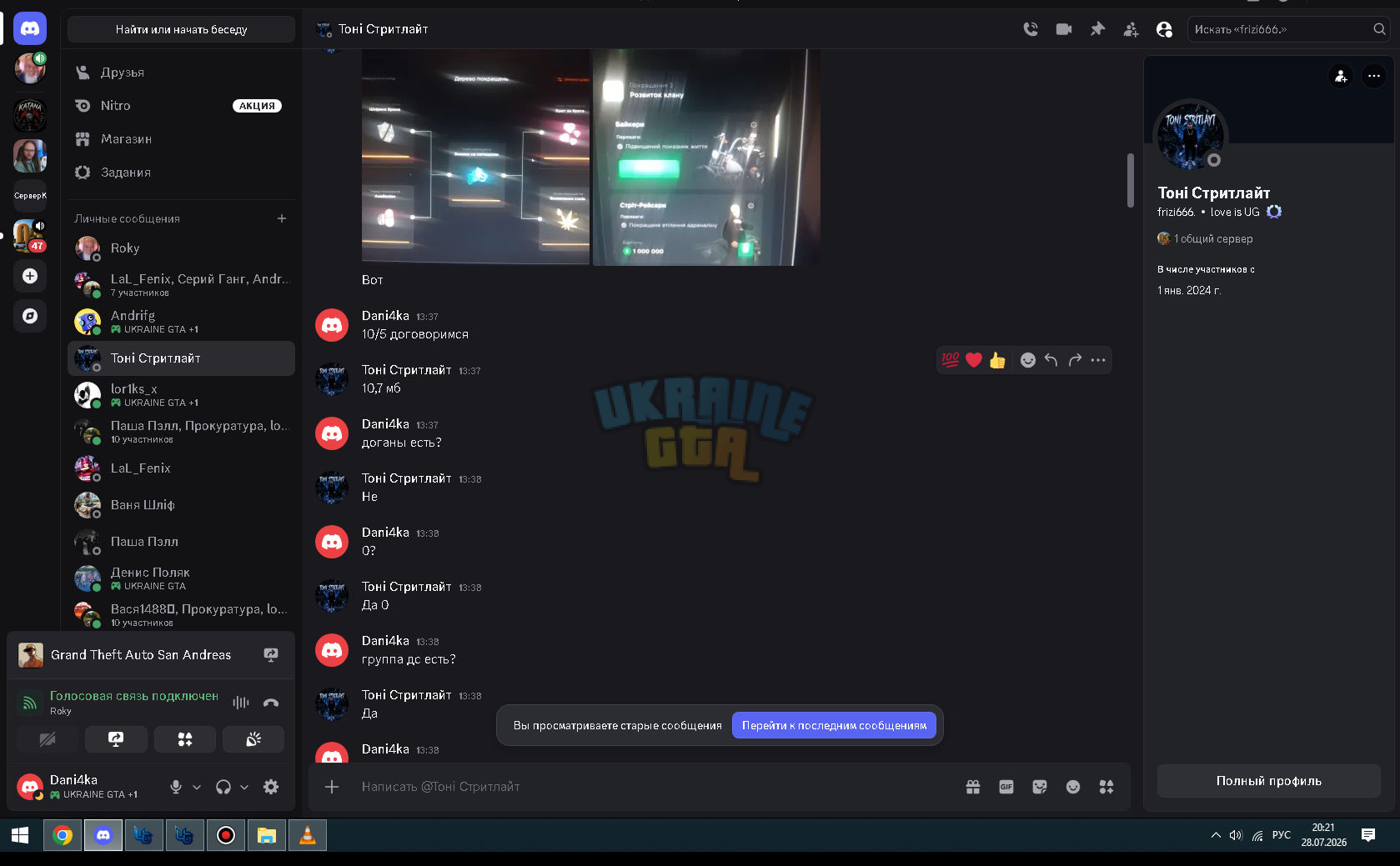Reply to the 10,7 мб message

tap(1051, 360)
